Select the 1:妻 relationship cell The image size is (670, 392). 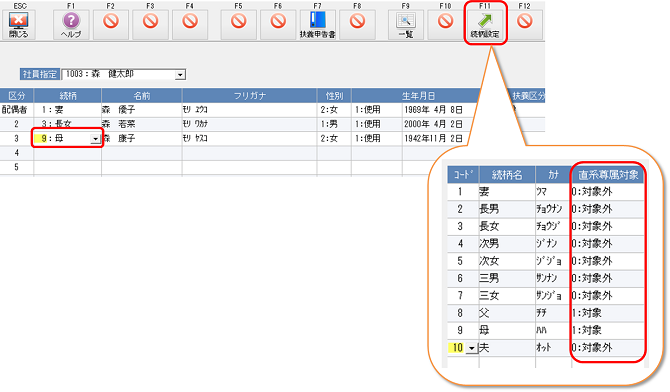point(68,110)
